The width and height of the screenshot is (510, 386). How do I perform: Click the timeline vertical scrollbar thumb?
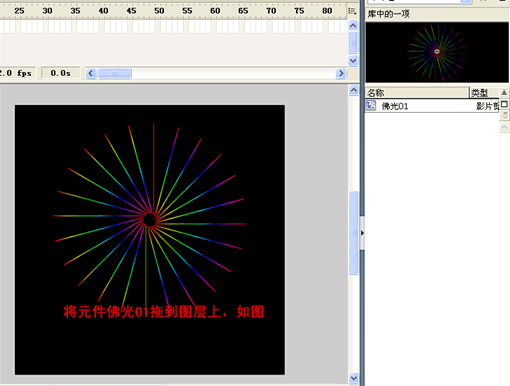click(x=353, y=42)
